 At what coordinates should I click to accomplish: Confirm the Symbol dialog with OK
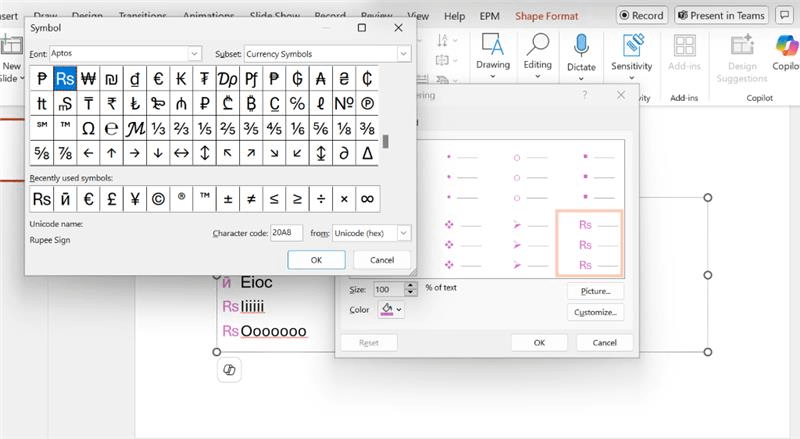point(316,260)
